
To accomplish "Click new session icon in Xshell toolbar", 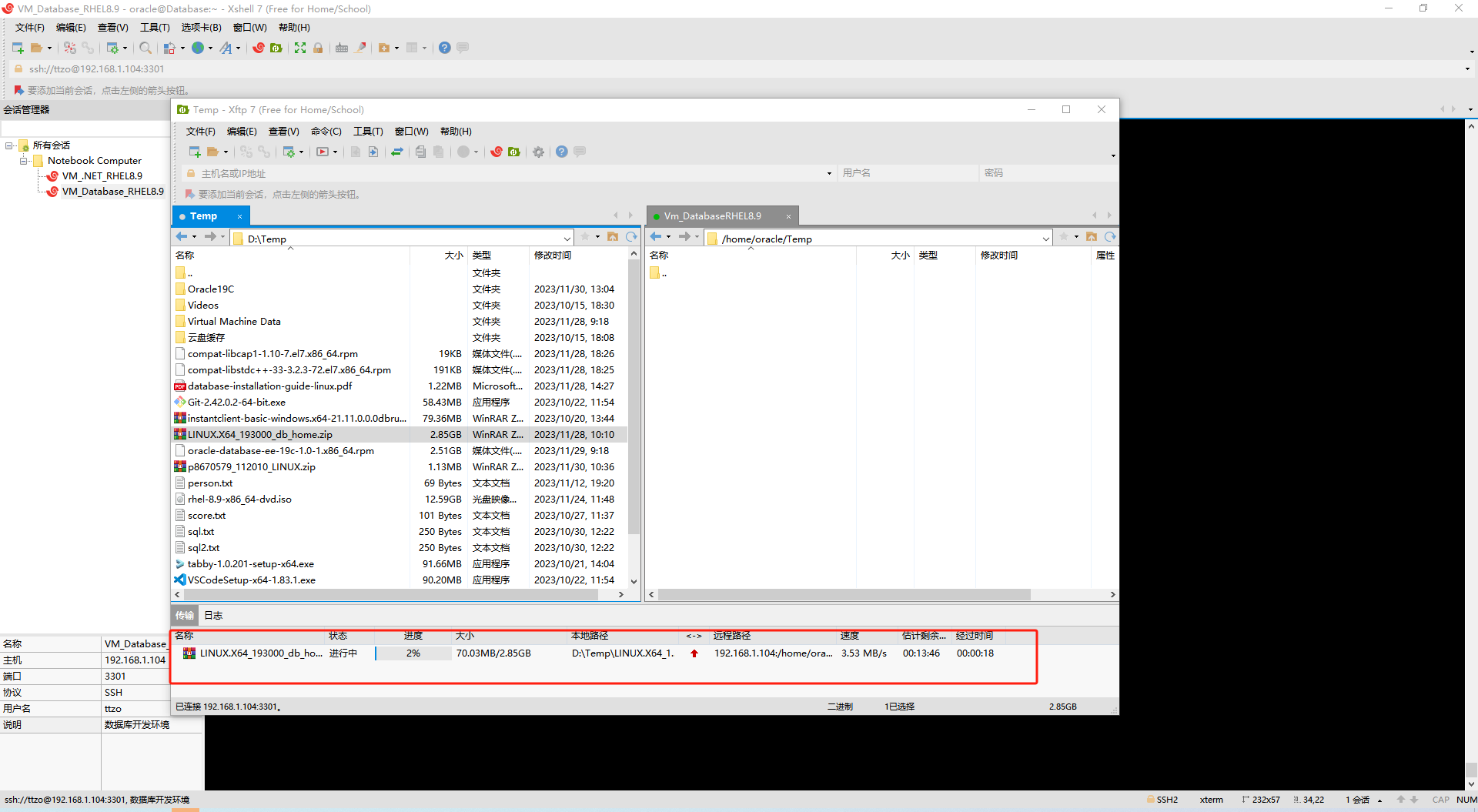I will pos(18,48).
